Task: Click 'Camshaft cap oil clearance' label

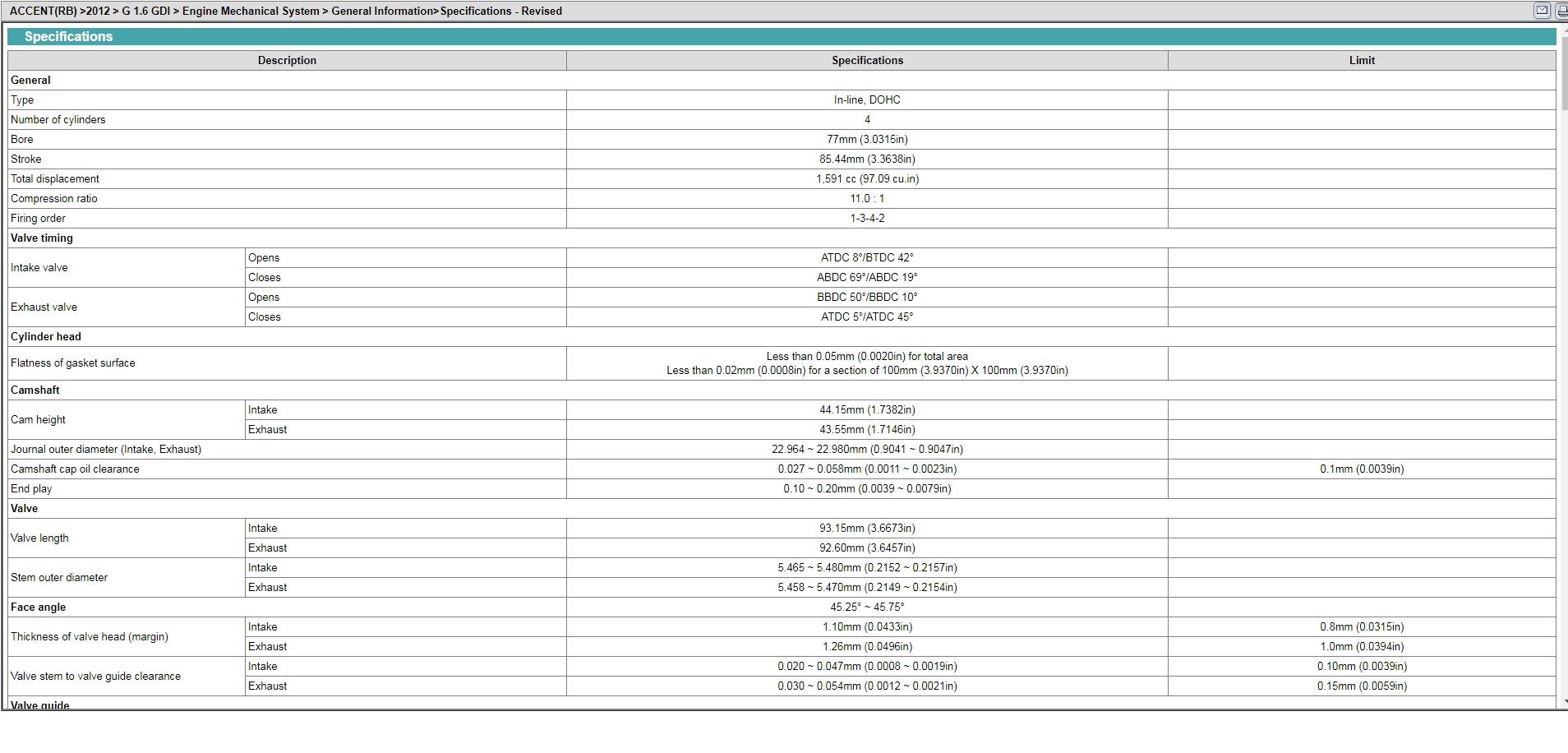Action: point(75,469)
